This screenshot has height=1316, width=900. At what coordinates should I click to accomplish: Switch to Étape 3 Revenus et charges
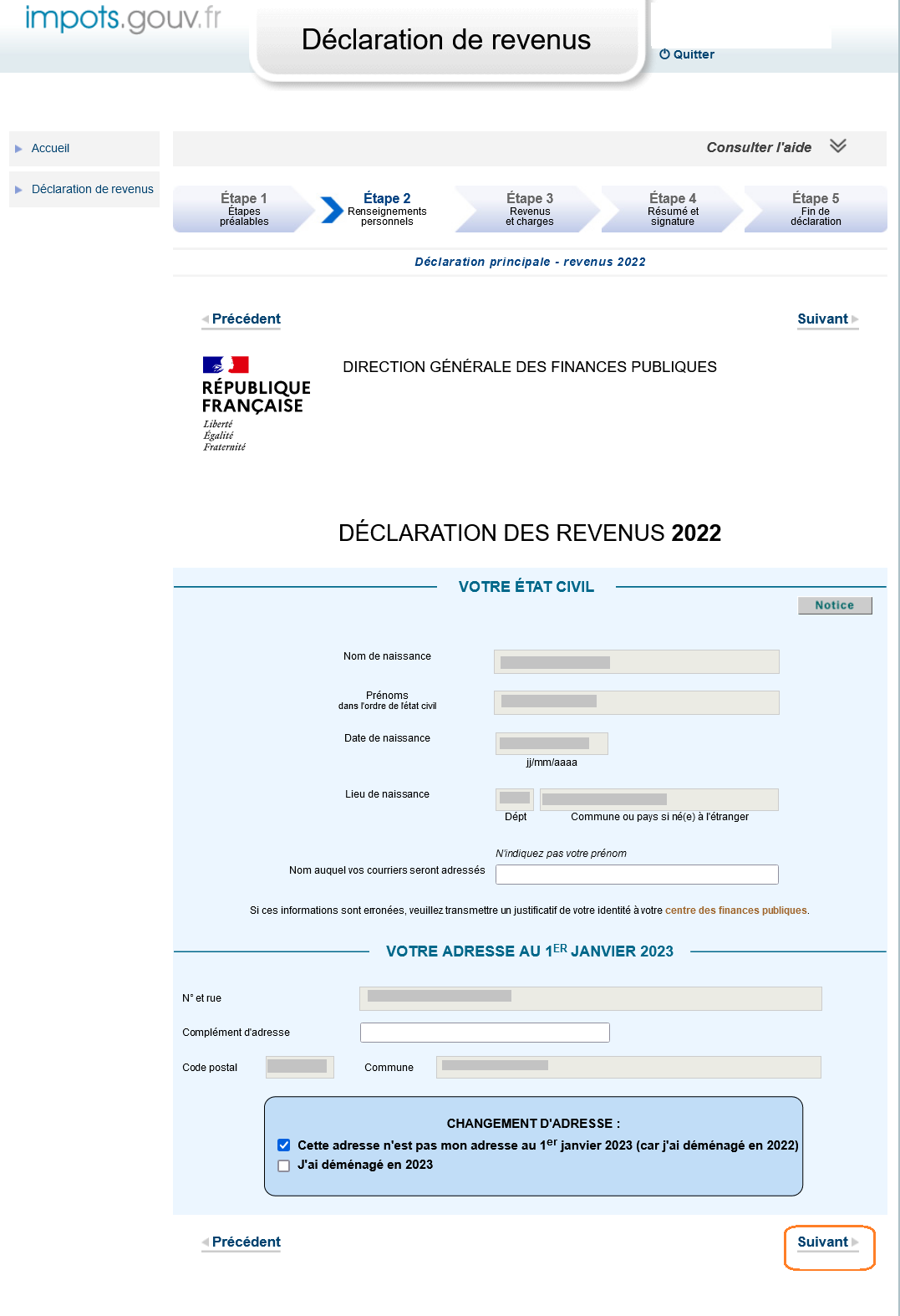pos(529,209)
